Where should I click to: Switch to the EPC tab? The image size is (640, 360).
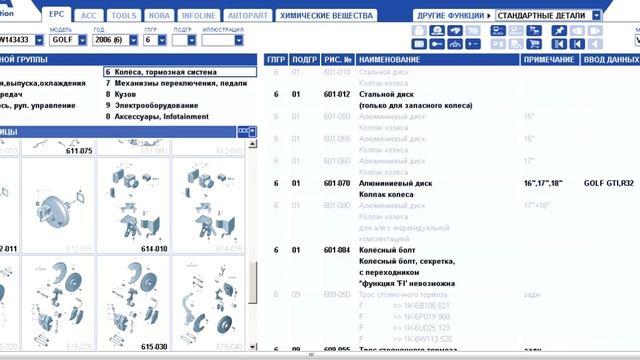56,14
